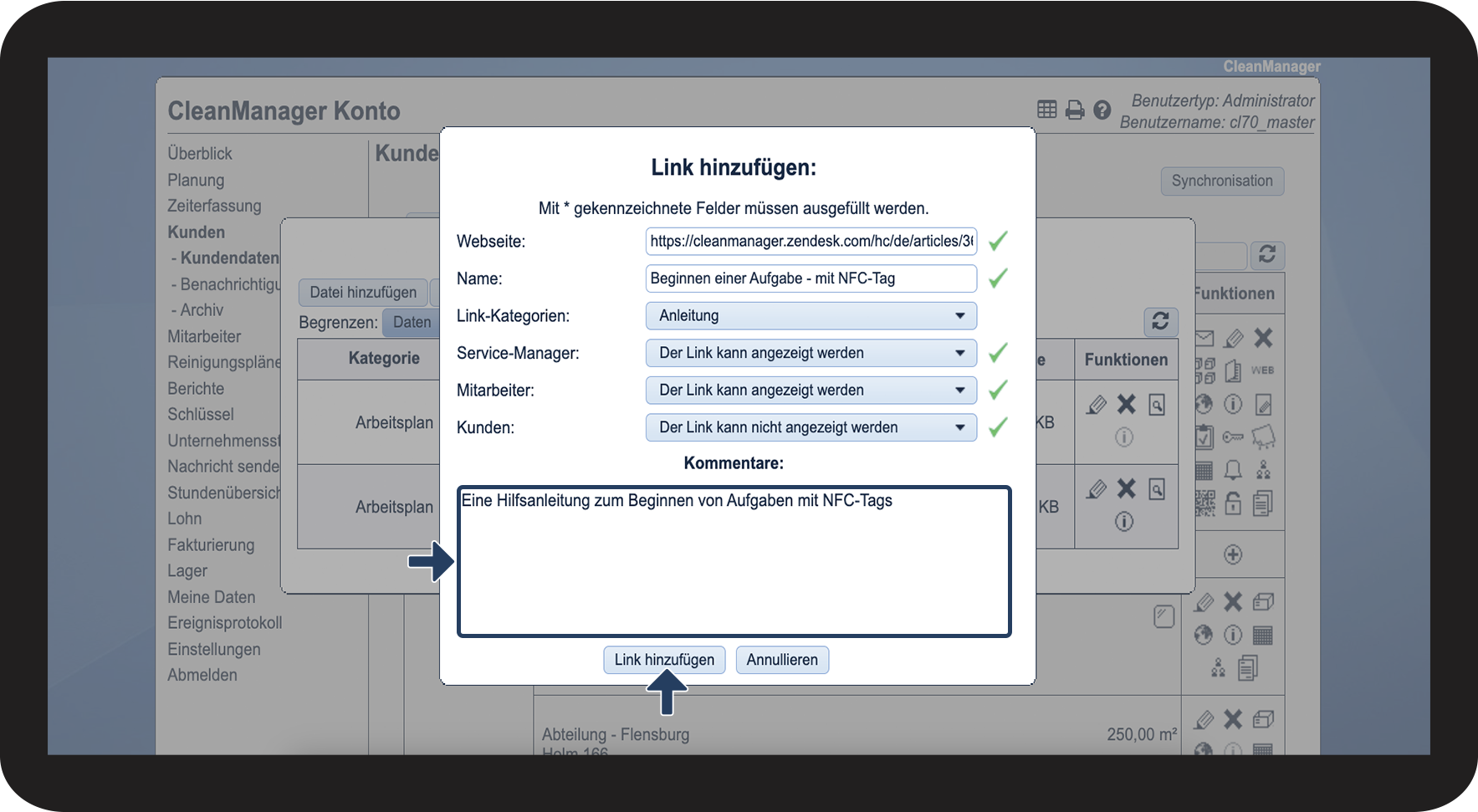Screen dimensions: 1478x812
Task: Open the Kunden visibility dropdown
Action: [x=811, y=427]
